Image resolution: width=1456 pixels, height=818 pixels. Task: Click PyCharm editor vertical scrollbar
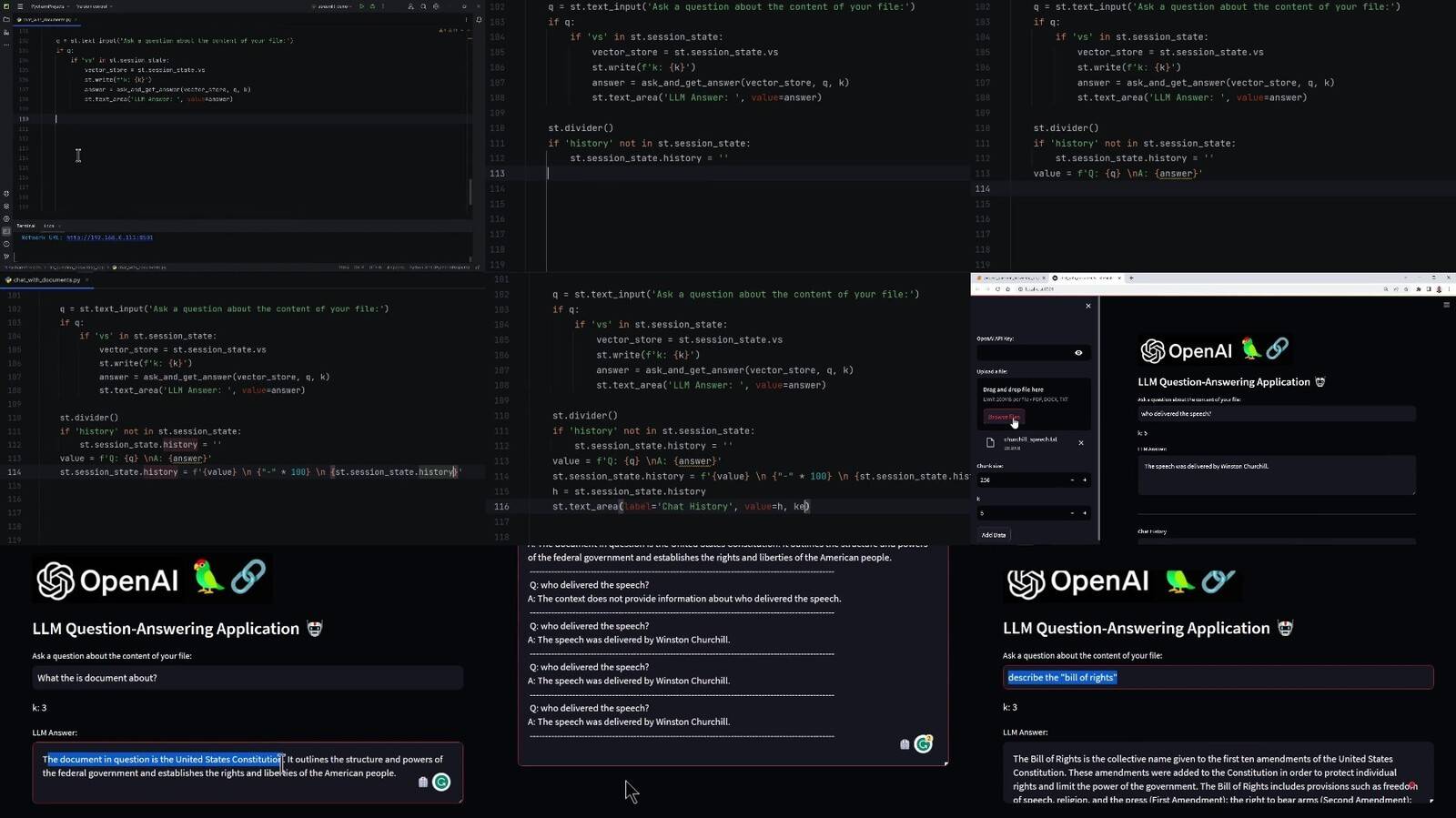tap(470, 192)
